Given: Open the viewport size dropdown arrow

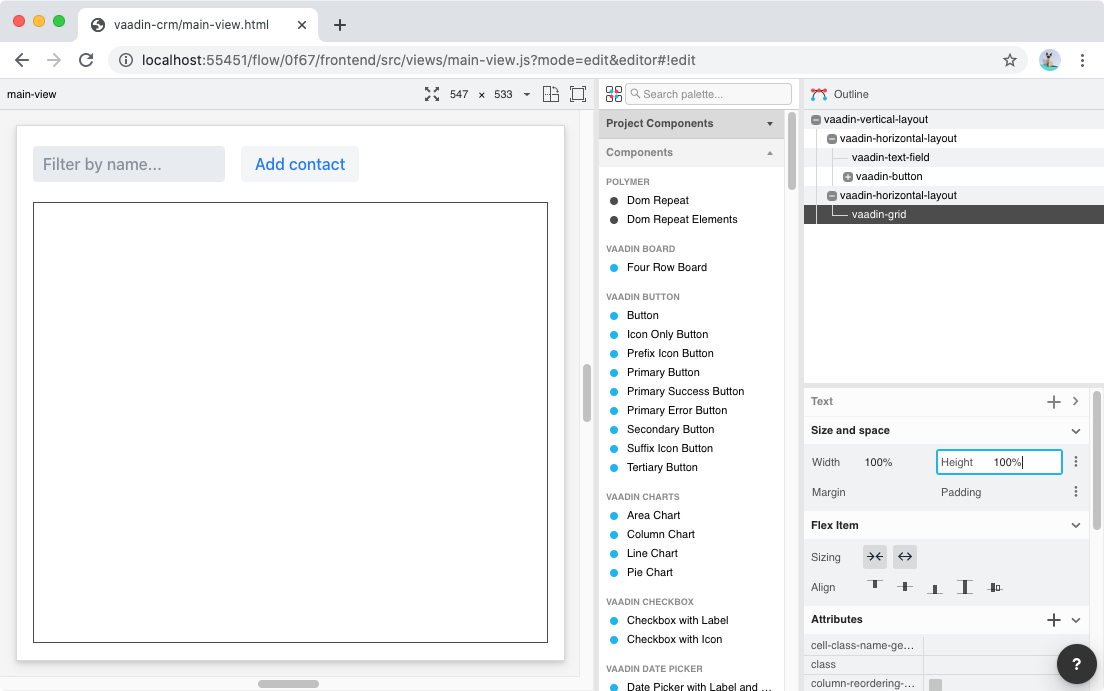Looking at the screenshot, I should point(527,94).
